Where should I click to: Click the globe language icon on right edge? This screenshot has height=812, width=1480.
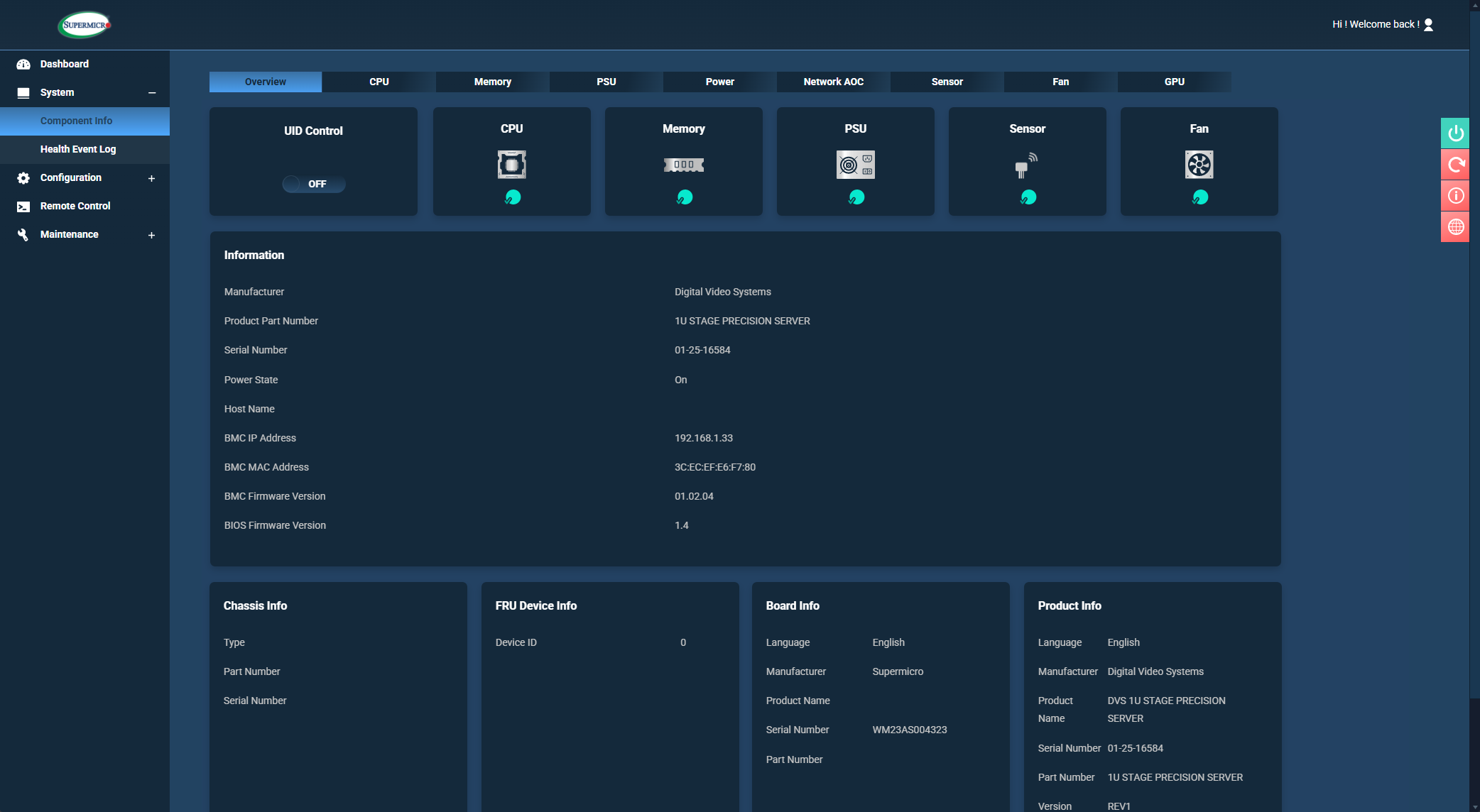(x=1455, y=227)
